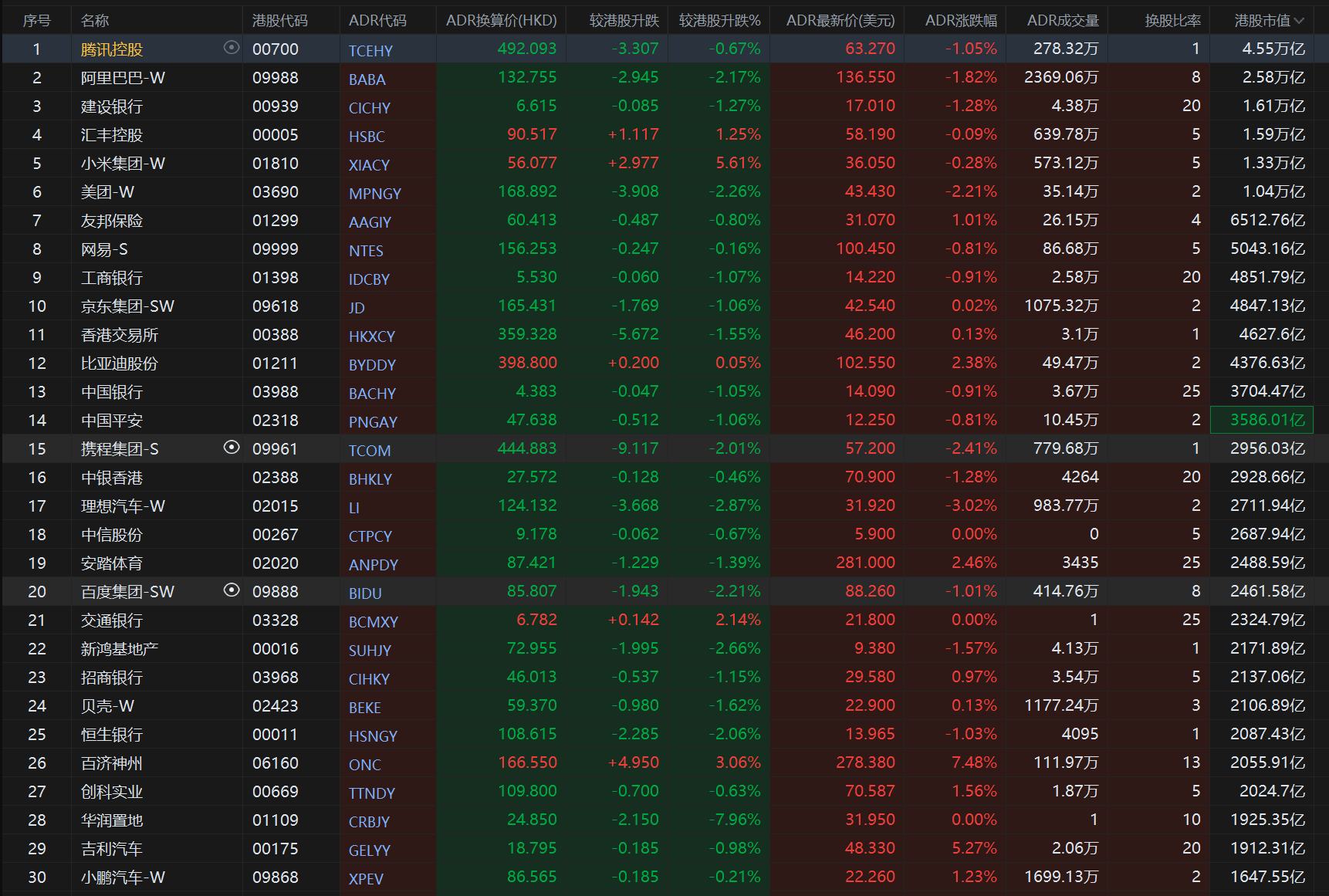Image resolution: width=1329 pixels, height=896 pixels.
Task: Click the 友邦保险 stock name
Action: pos(112,221)
